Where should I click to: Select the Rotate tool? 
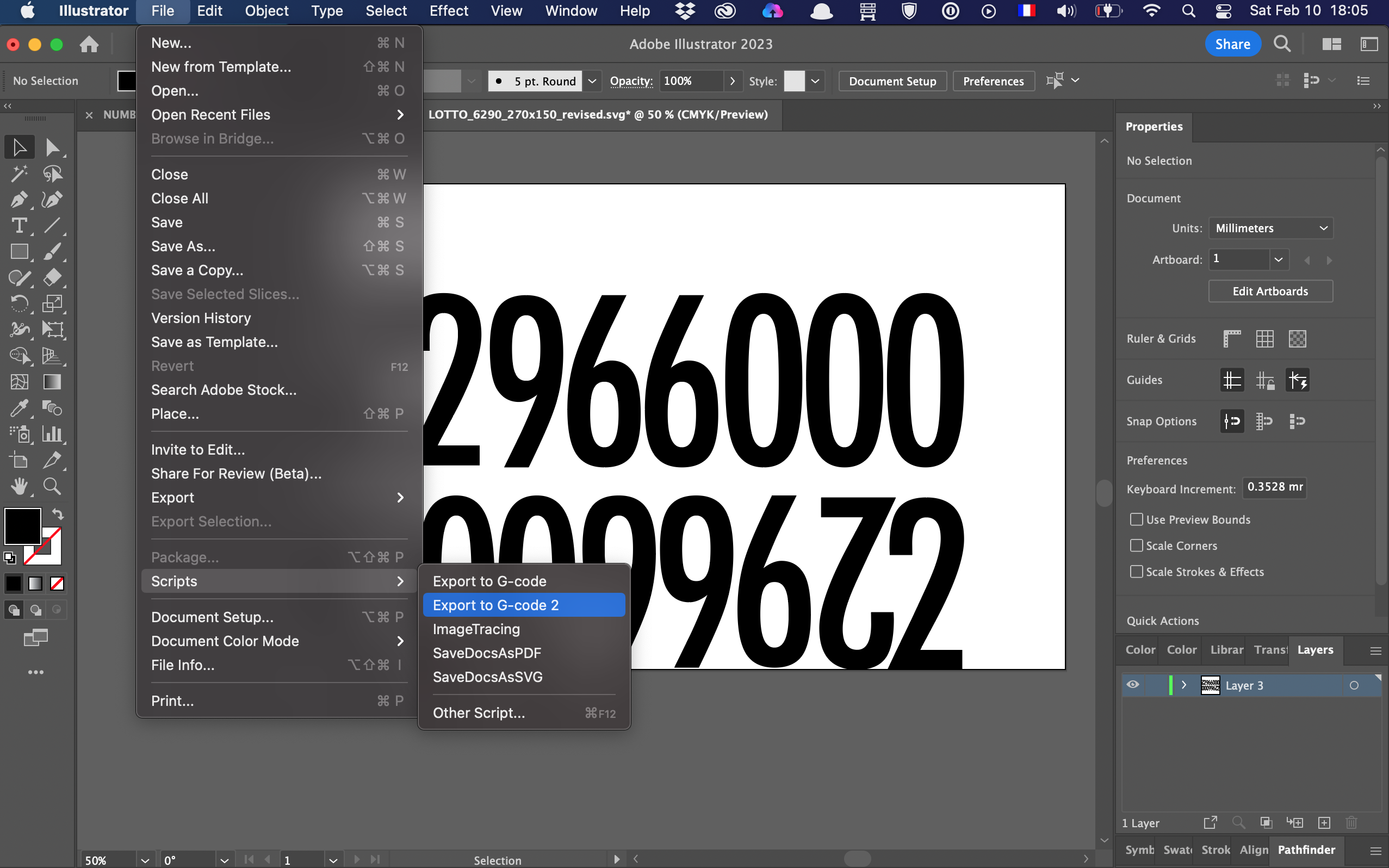click(x=20, y=303)
